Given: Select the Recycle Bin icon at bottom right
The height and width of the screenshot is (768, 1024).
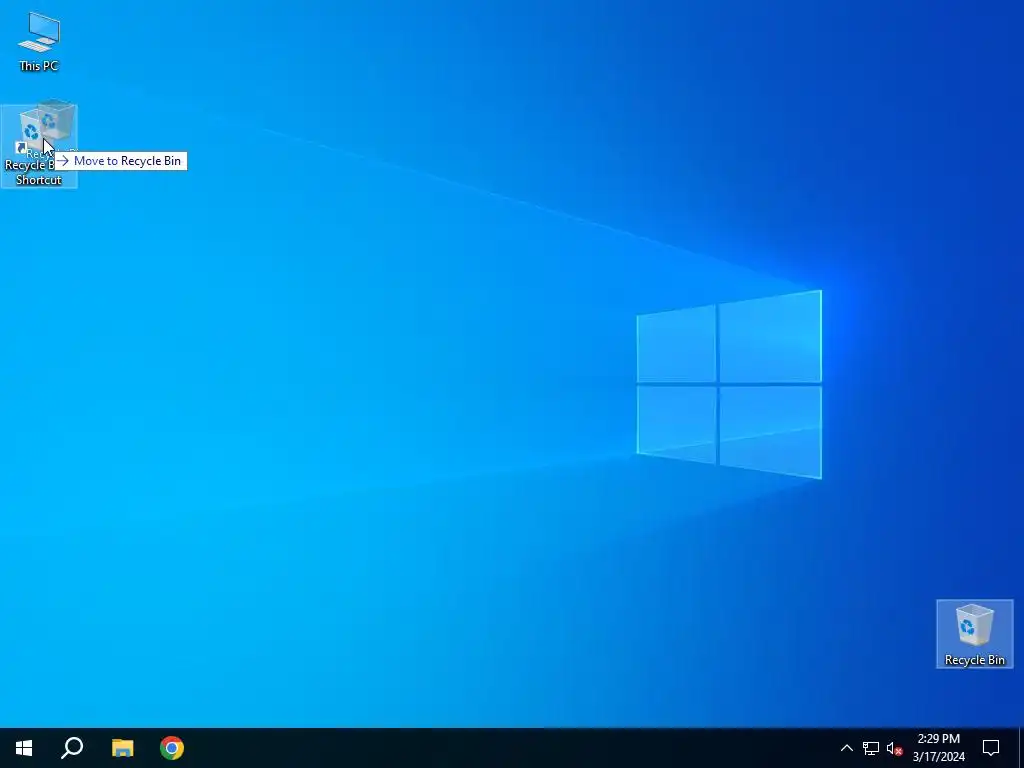Looking at the screenshot, I should coord(974,633).
